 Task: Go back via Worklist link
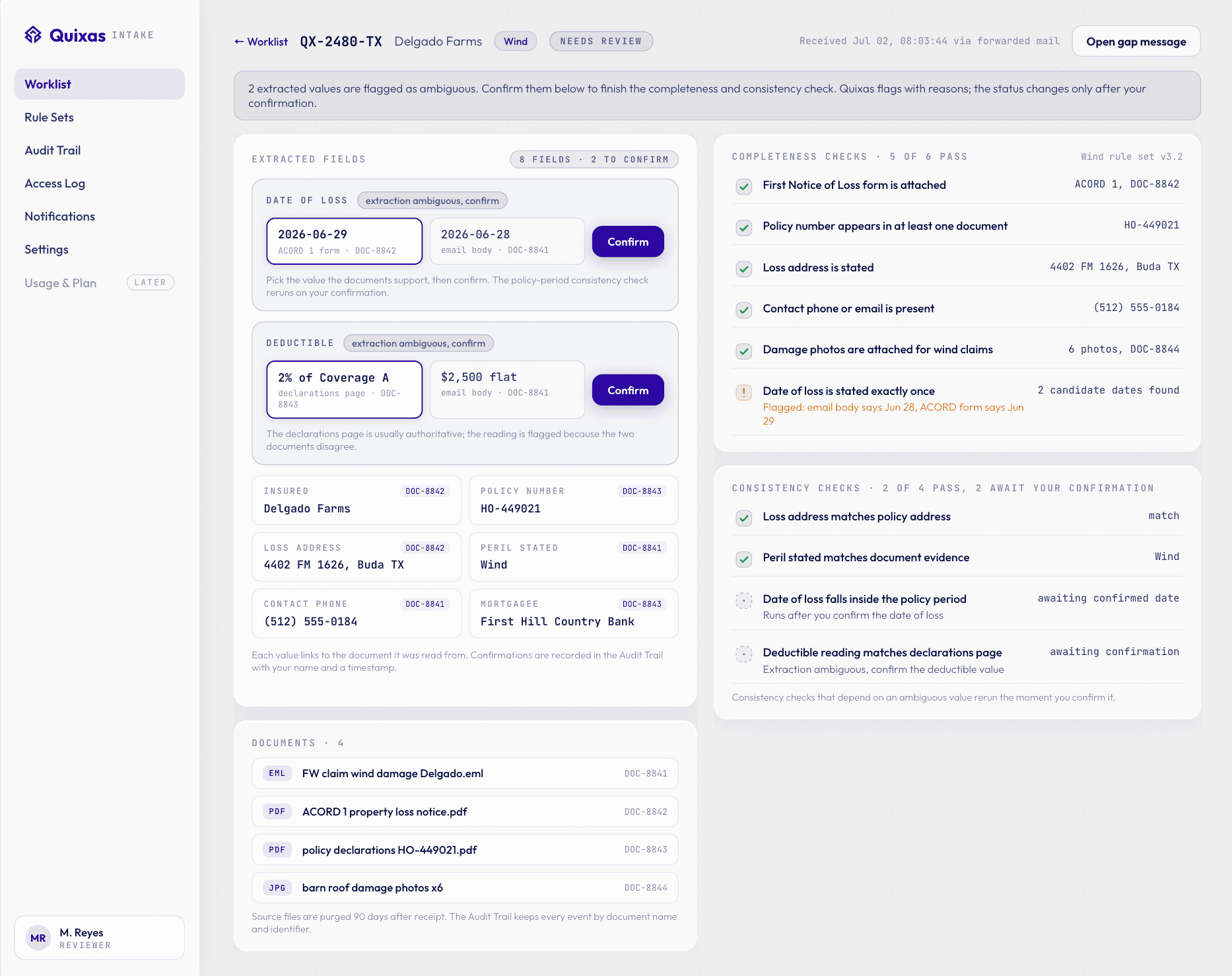[x=261, y=42]
